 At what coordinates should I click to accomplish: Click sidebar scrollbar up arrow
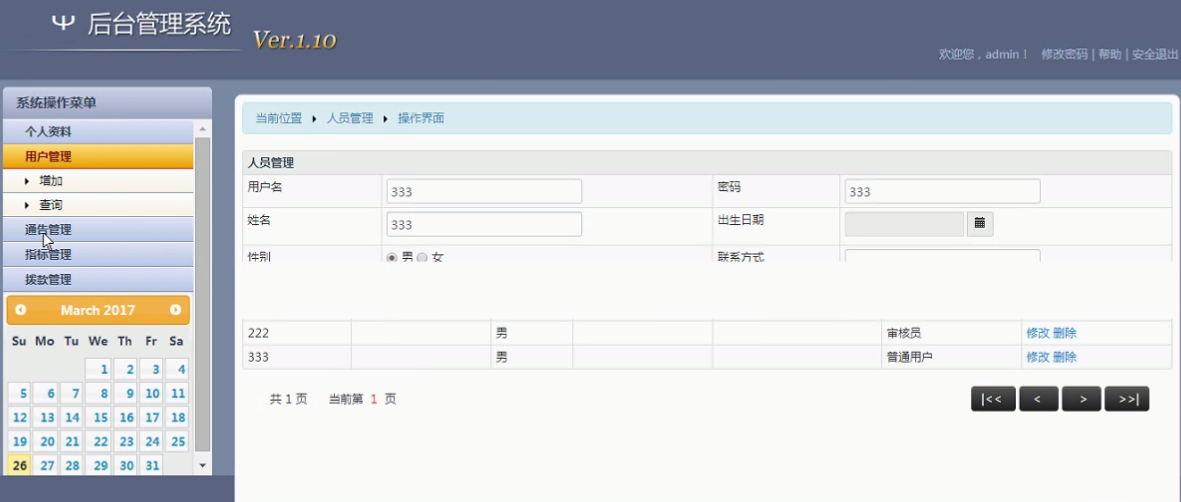pyautogui.click(x=202, y=128)
